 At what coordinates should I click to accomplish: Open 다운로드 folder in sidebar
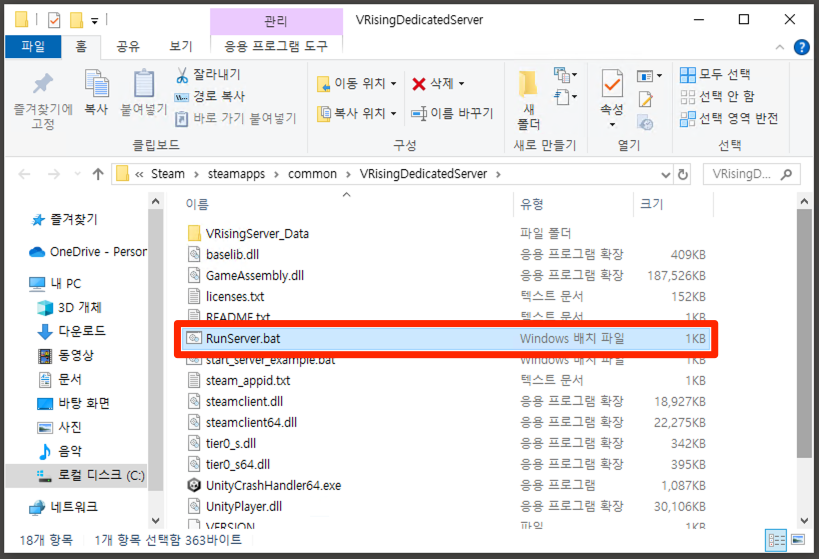point(72,331)
